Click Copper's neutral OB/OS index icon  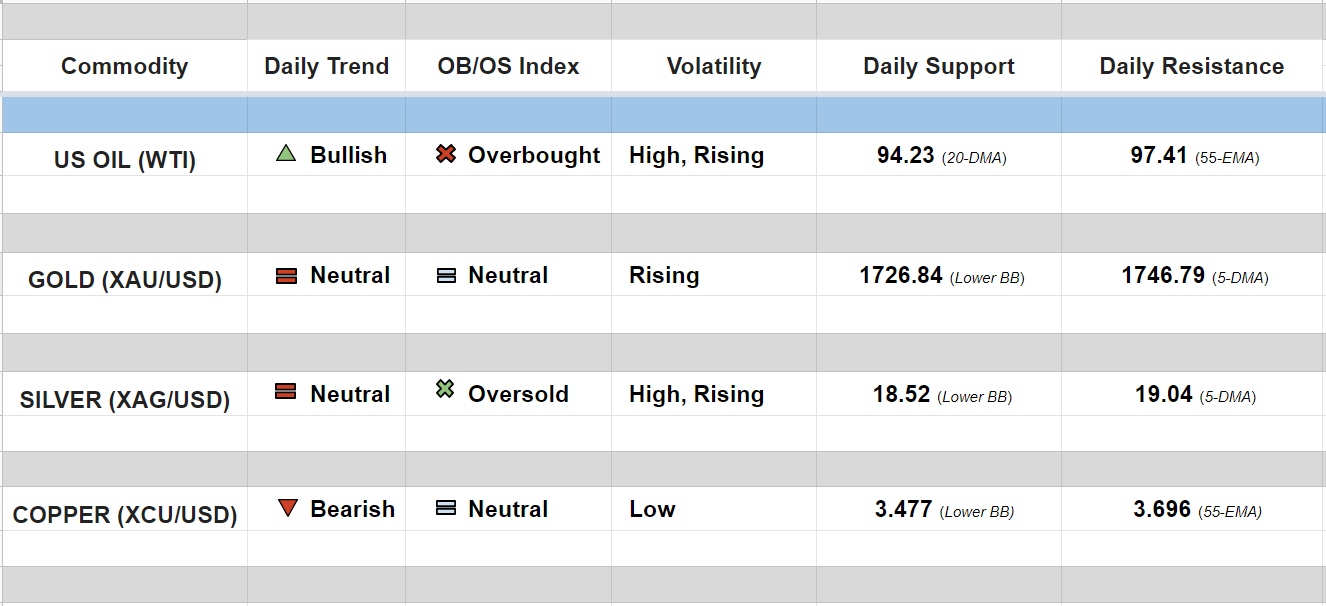[x=446, y=508]
